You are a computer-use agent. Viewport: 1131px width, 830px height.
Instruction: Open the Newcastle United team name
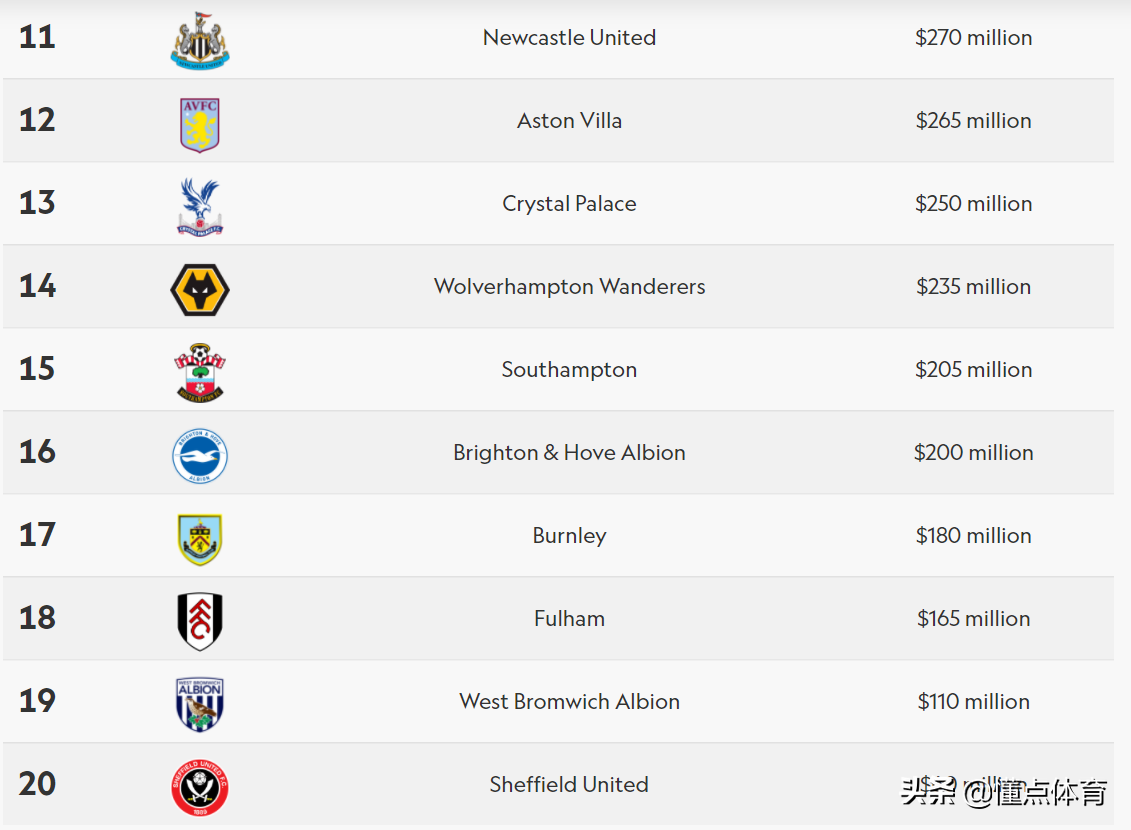click(x=569, y=37)
